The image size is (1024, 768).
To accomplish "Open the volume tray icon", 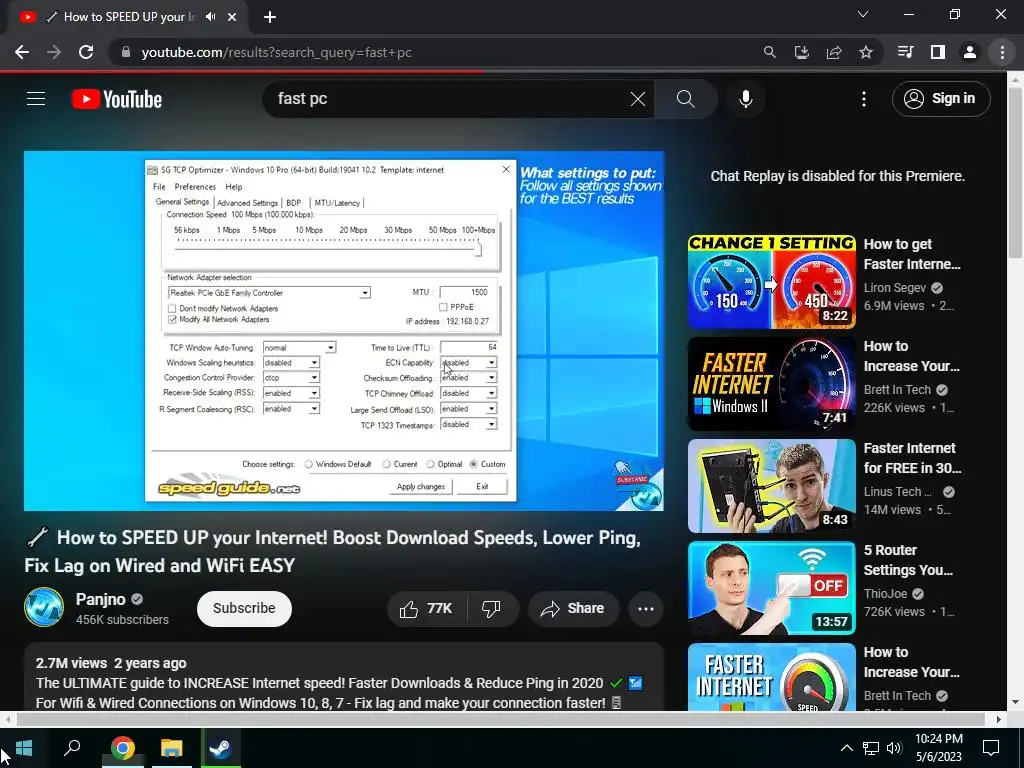I will point(894,748).
